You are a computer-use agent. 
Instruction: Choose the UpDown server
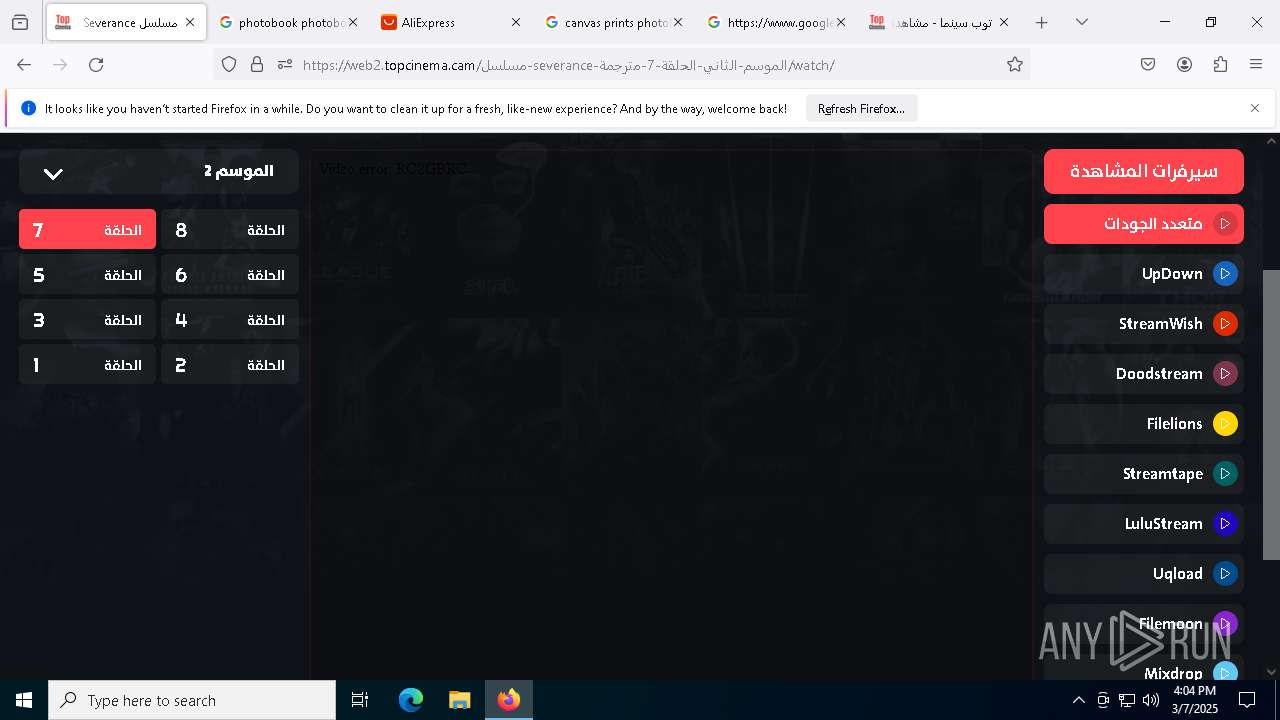click(x=1144, y=274)
